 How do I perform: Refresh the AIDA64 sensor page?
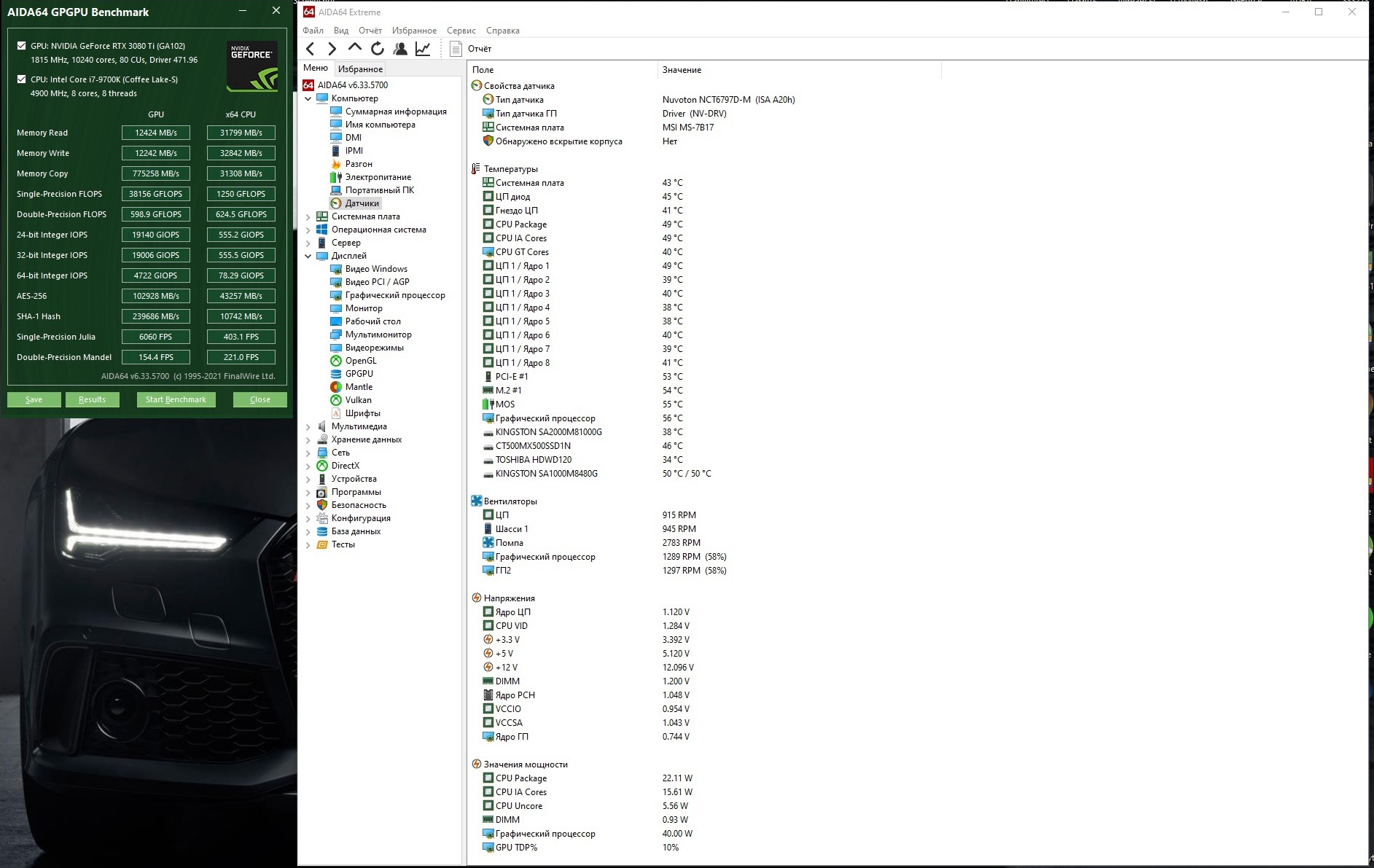[378, 49]
